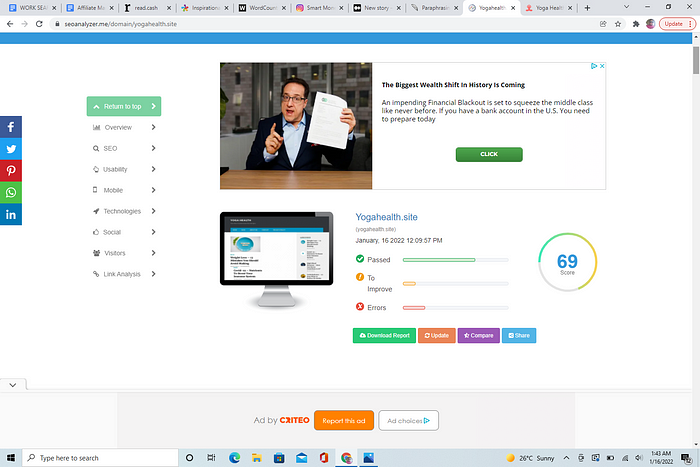The image size is (700, 467).
Task: Collapse bottom ad panel chevron
Action: 13,385
